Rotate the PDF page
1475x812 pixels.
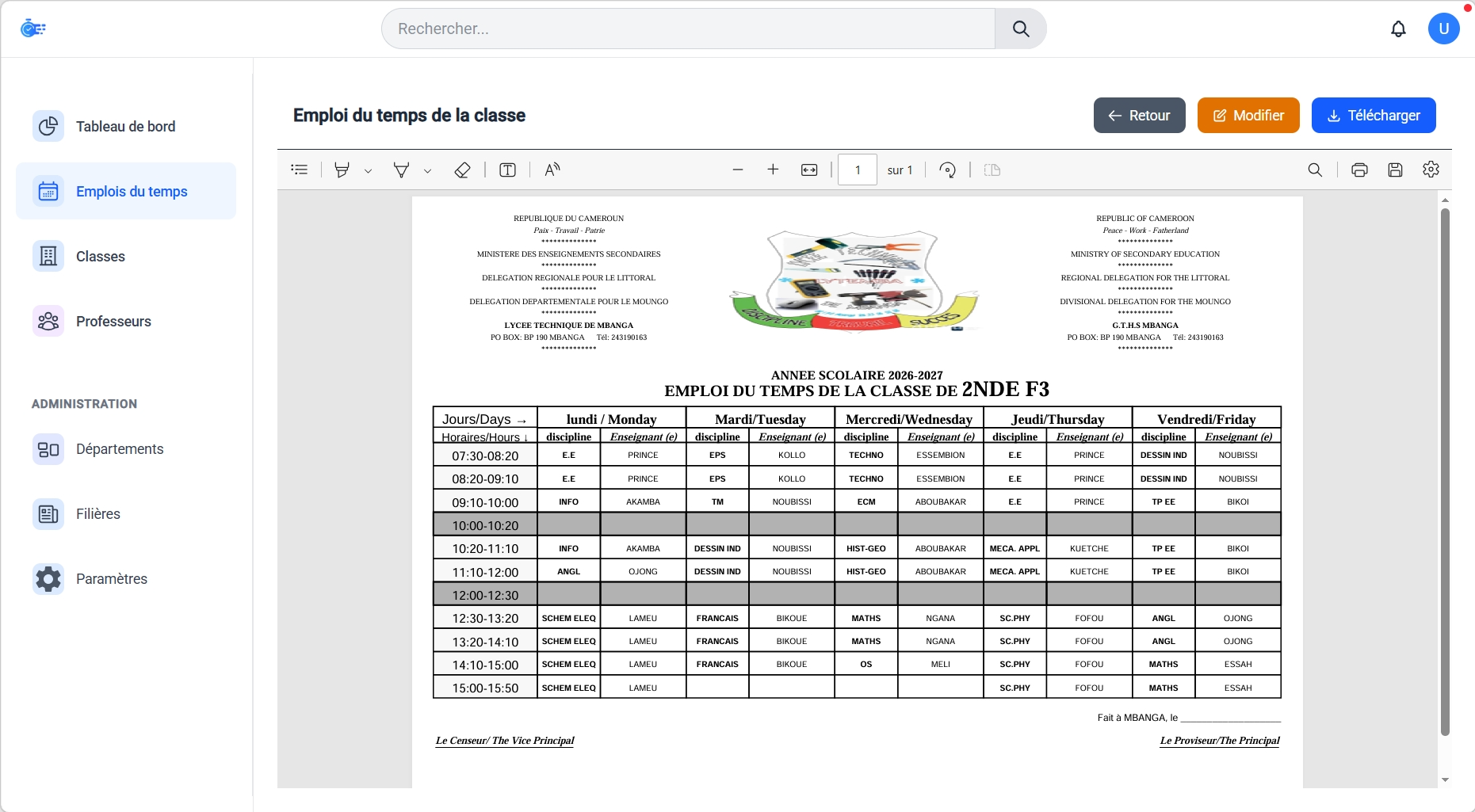(x=948, y=170)
